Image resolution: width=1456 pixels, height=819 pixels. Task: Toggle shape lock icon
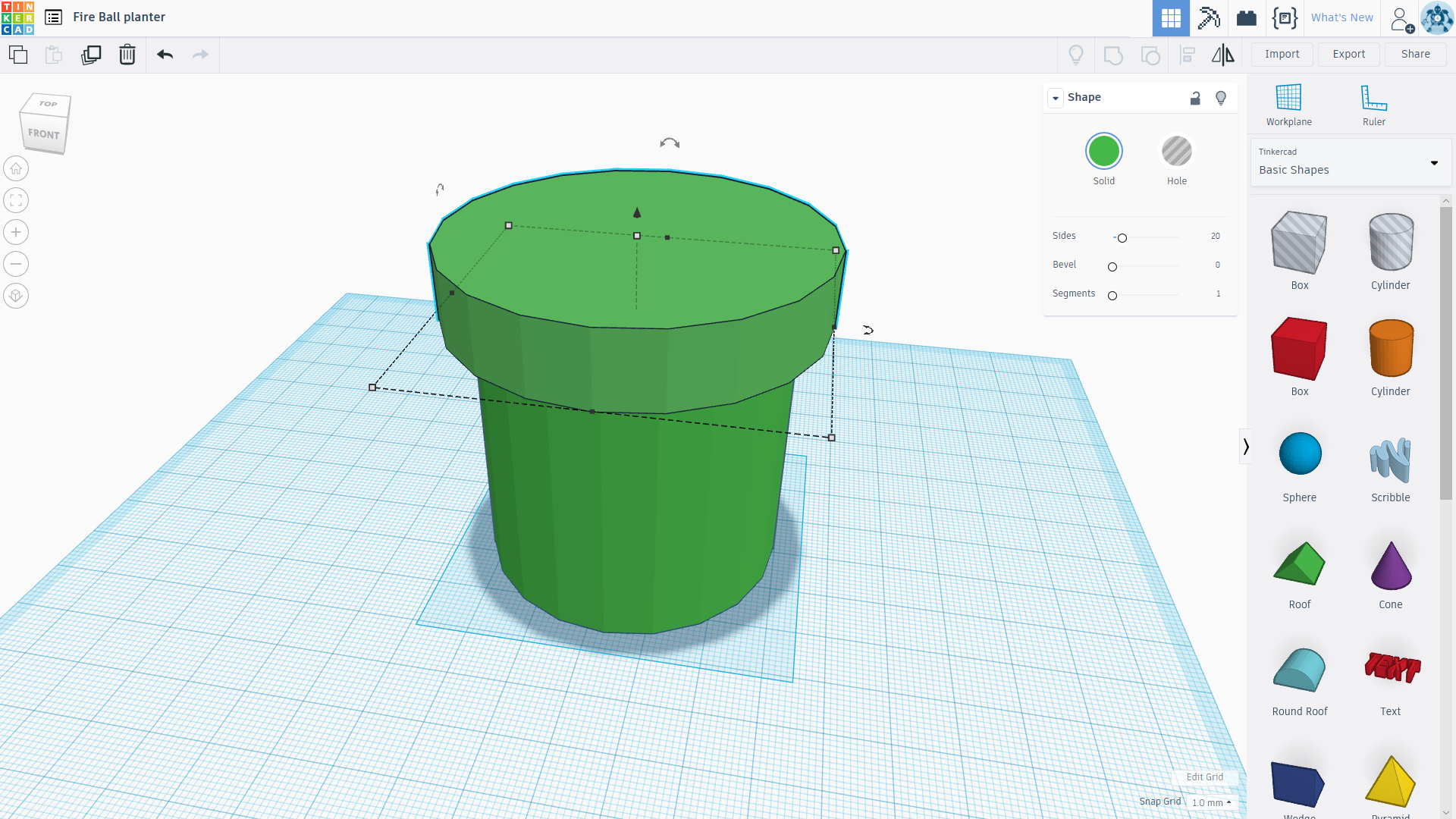(1195, 98)
